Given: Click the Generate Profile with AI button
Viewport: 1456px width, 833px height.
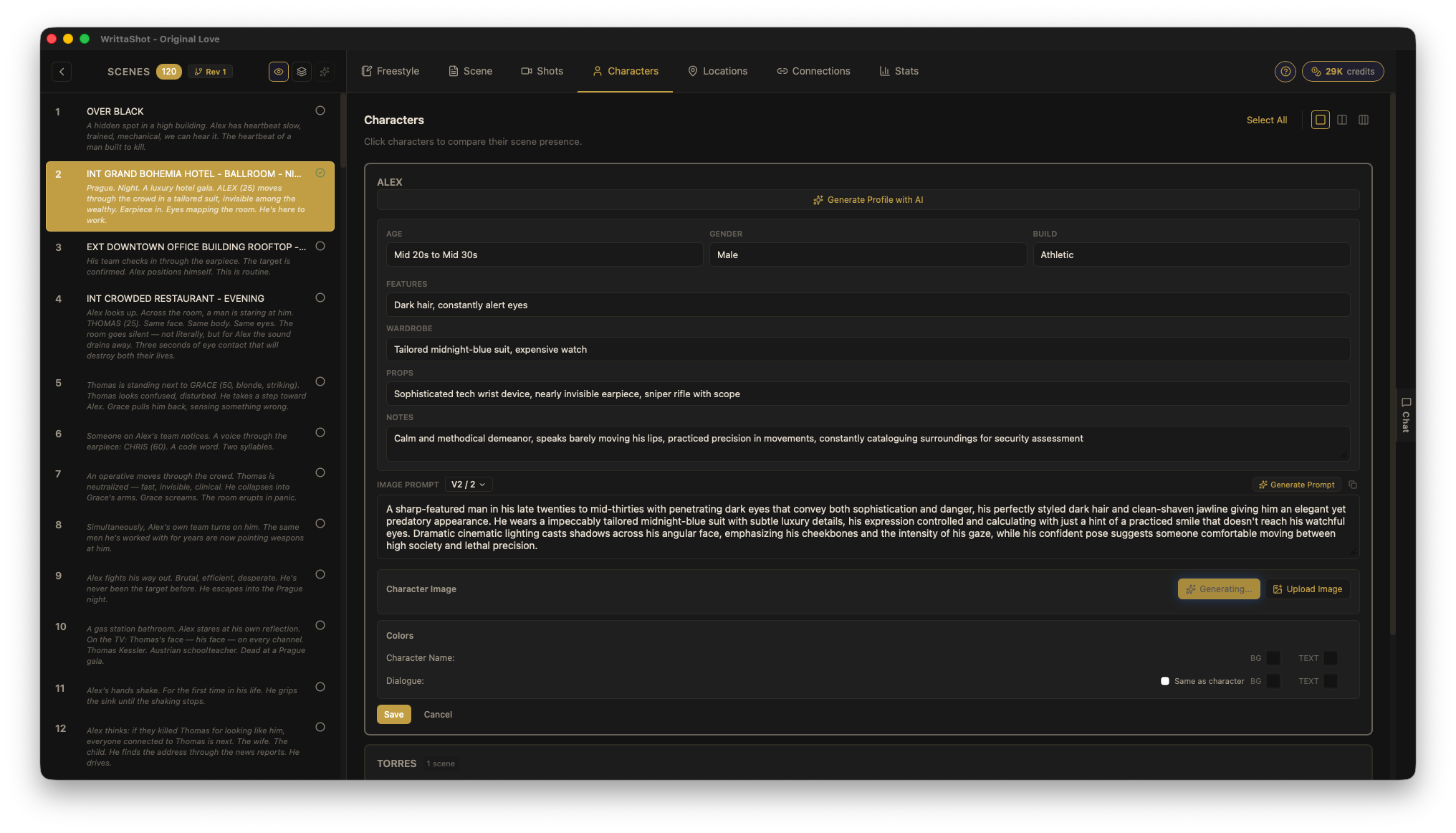Looking at the screenshot, I should [x=868, y=199].
